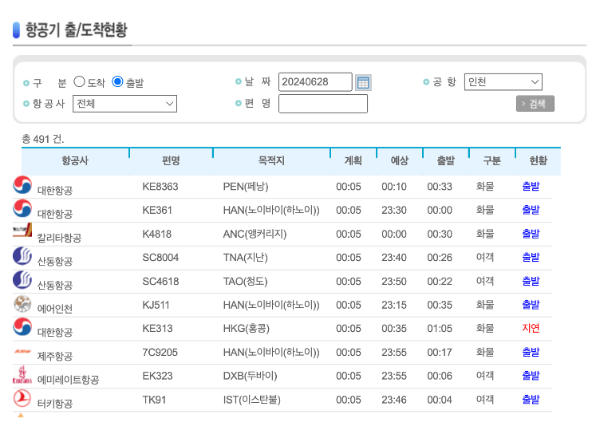Click the Turkish Airlines logo beside TK91

22,398
